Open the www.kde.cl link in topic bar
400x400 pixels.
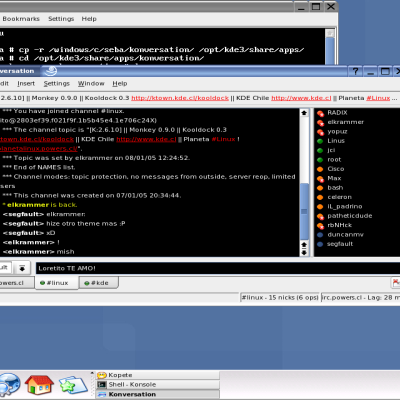click(301, 98)
